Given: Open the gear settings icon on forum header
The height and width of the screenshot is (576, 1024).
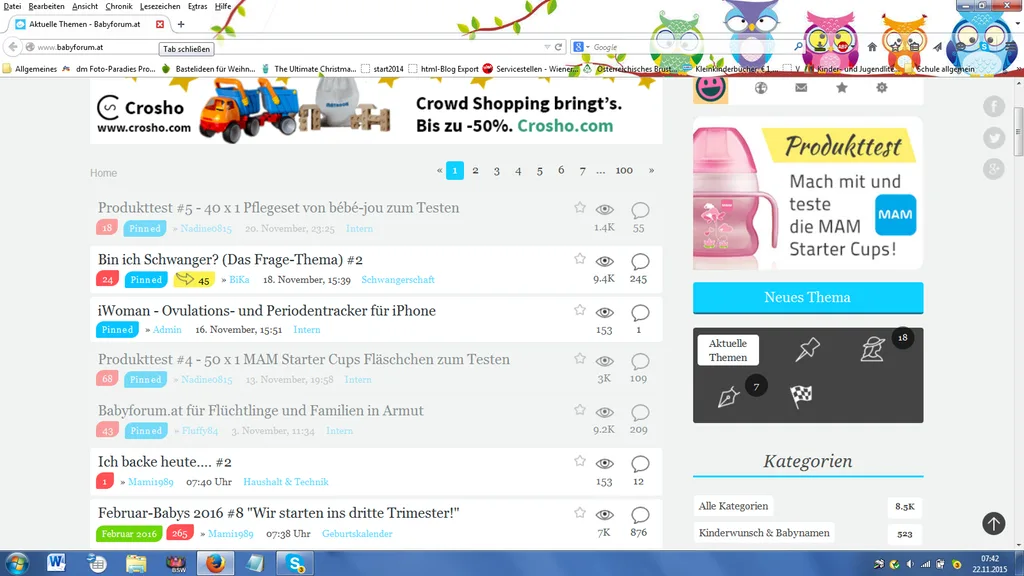Looking at the screenshot, I should point(882,88).
